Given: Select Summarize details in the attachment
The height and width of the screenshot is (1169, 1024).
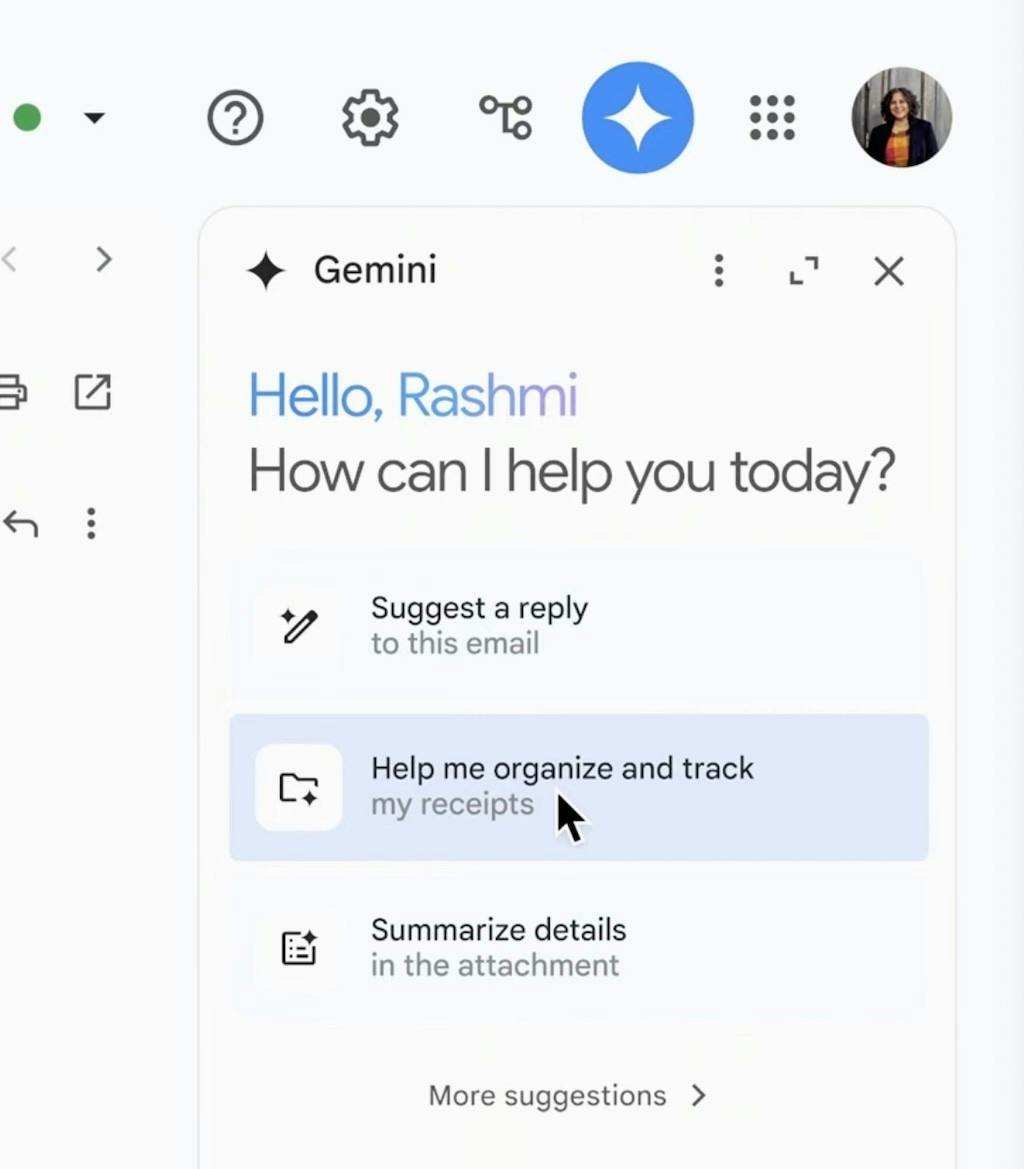Looking at the screenshot, I should (x=579, y=948).
